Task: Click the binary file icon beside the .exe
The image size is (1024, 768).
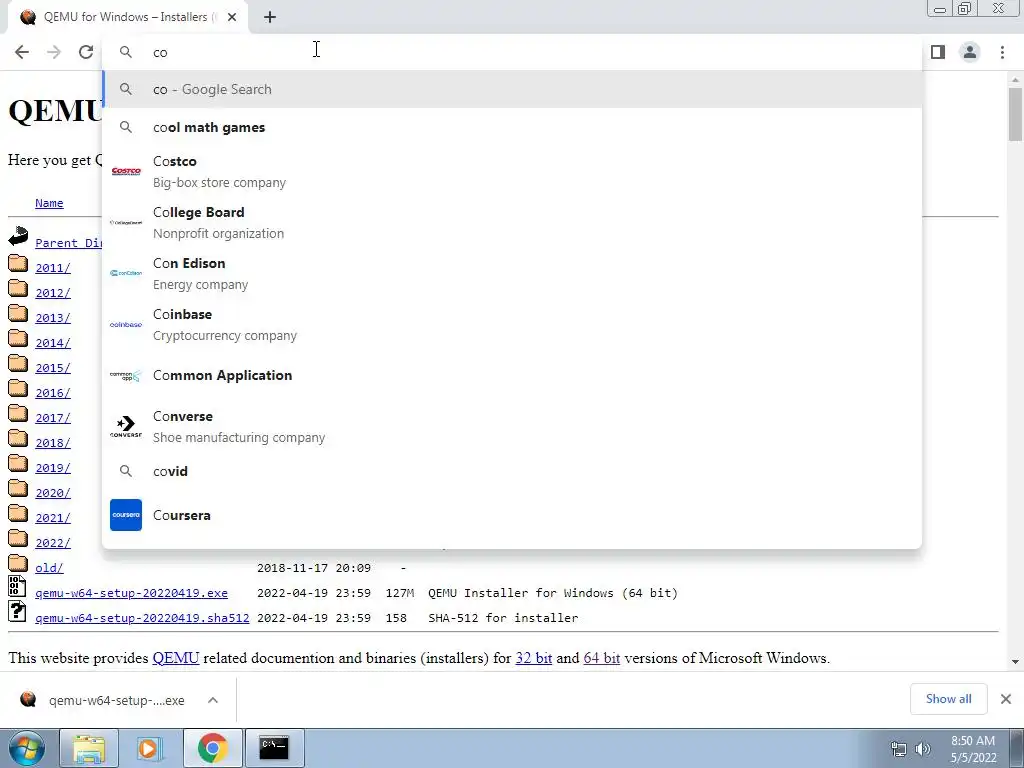Action: (17, 586)
